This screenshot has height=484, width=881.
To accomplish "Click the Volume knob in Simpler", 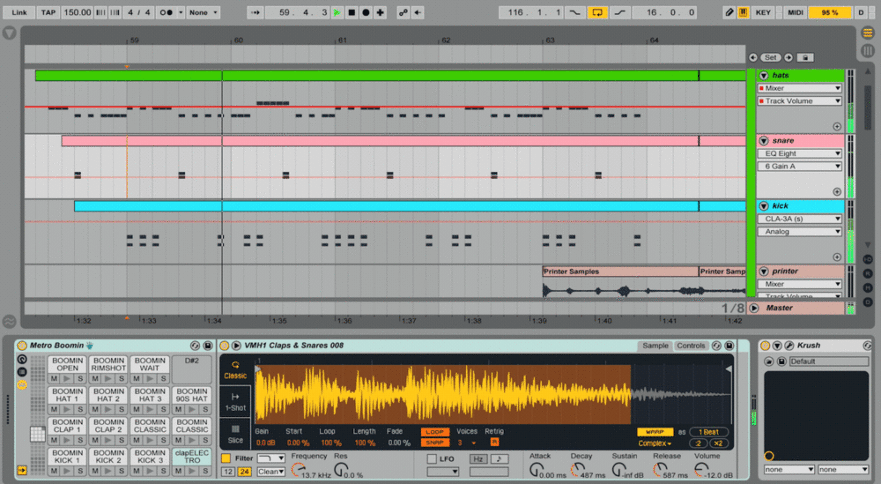I will tap(701, 469).
